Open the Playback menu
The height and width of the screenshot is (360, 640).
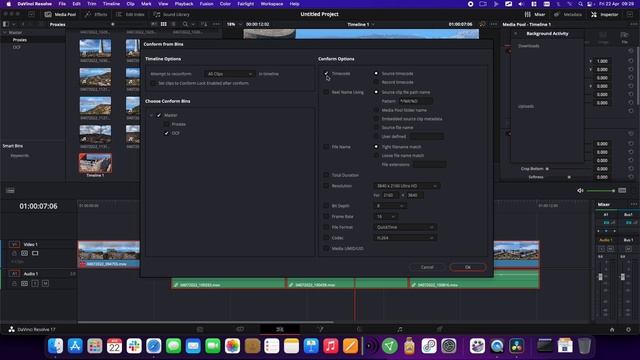tap(184, 4)
